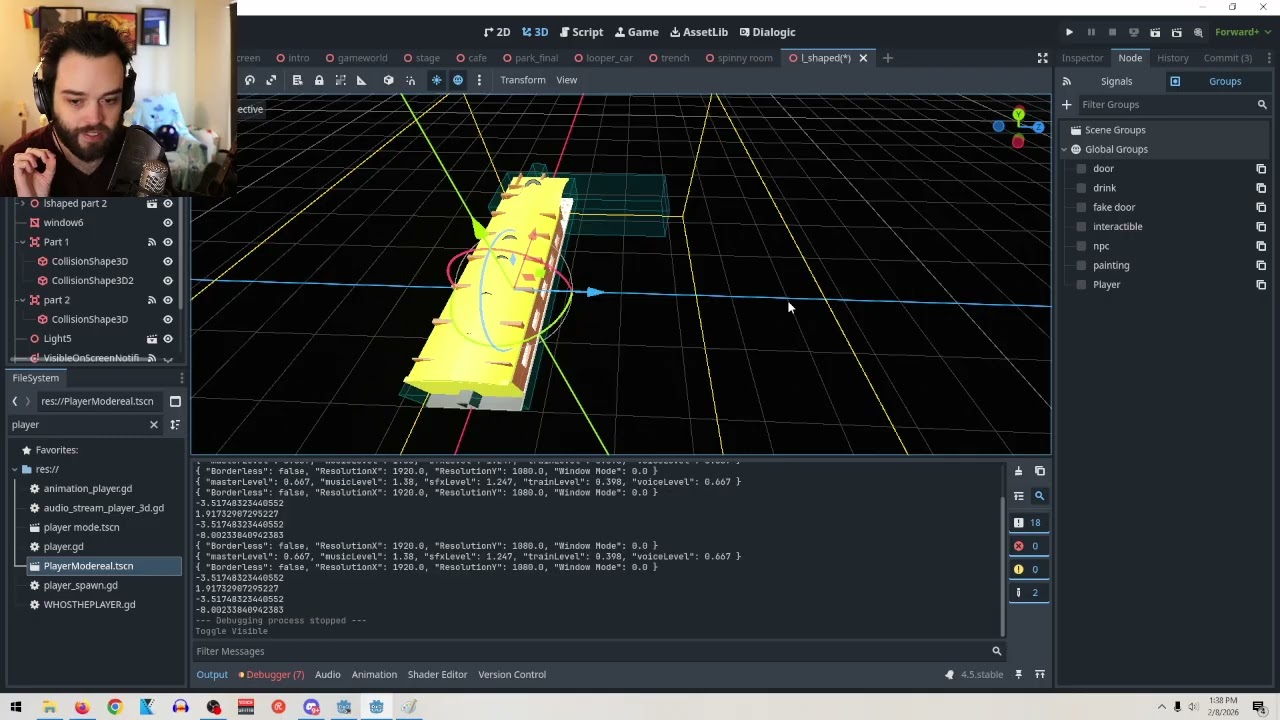The image size is (1280, 720).
Task: Toggle use local space cube icon
Action: click(388, 80)
